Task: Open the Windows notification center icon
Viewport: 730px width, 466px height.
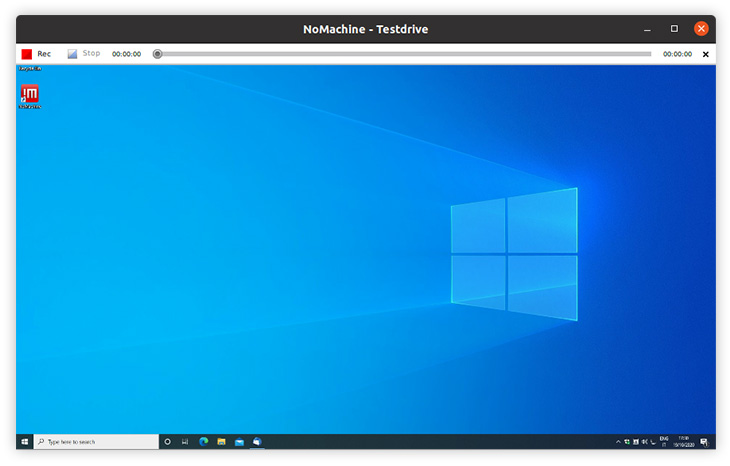Action: [x=705, y=441]
